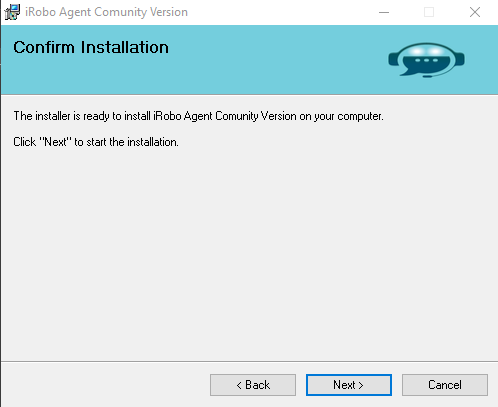This screenshot has height=407, width=498.
Task: Click the blank footer space left of Back
Action: [105, 385]
